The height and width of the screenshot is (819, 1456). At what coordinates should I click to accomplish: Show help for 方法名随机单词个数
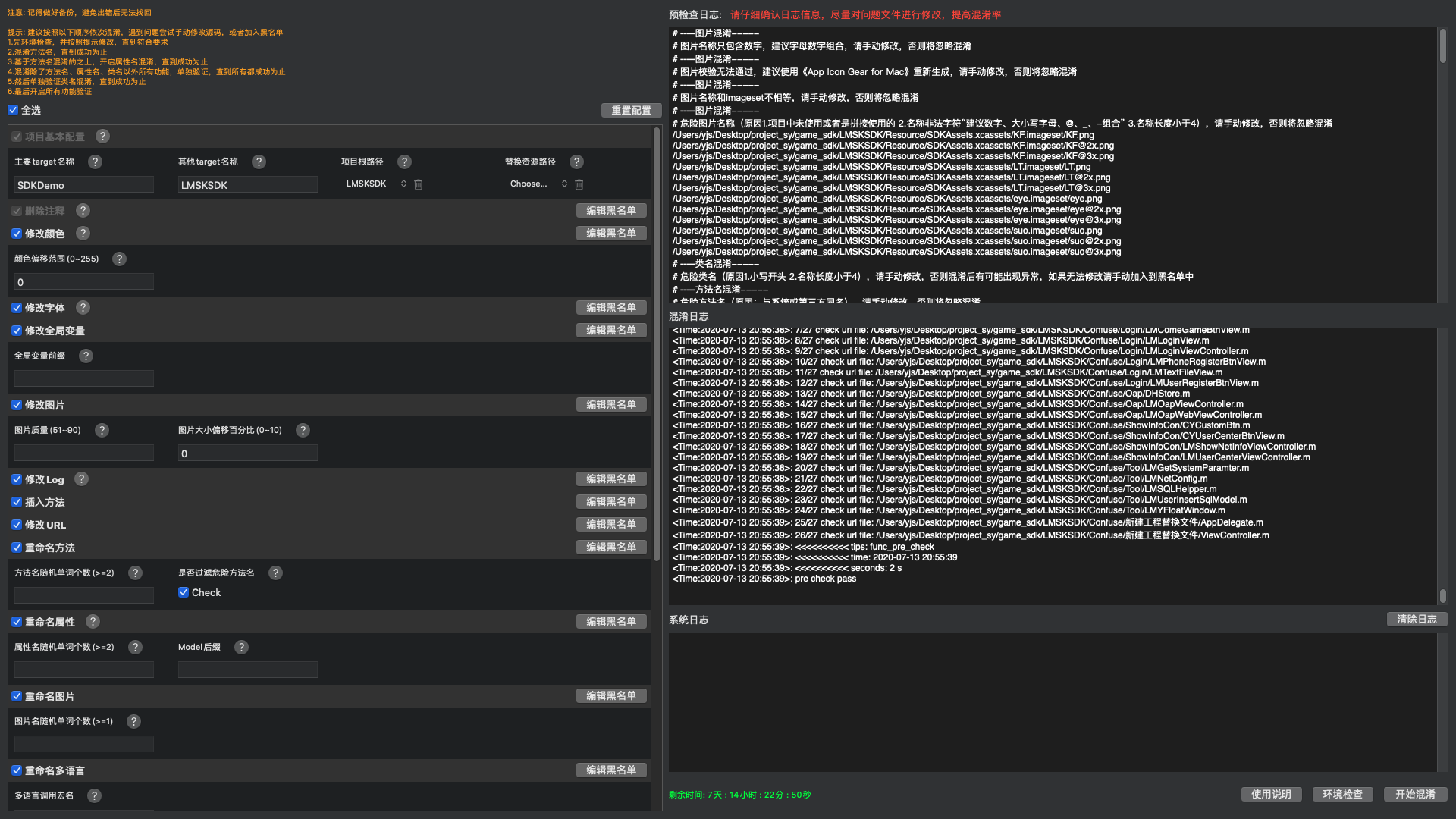click(x=136, y=573)
